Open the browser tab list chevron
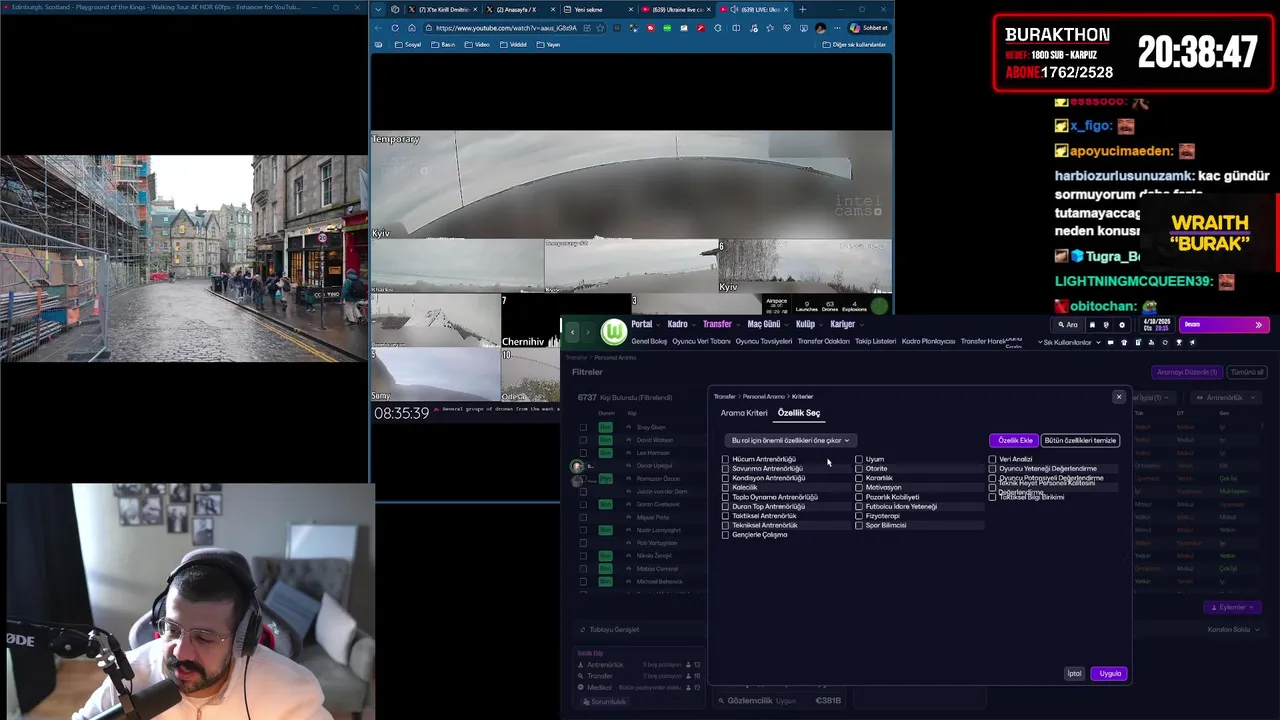Viewport: 1280px width, 720px height. [x=378, y=9]
